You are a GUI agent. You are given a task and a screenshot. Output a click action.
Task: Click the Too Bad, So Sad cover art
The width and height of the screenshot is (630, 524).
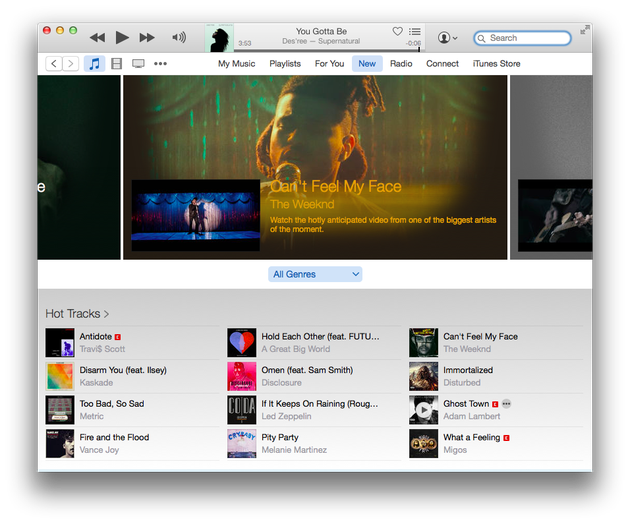click(60, 410)
